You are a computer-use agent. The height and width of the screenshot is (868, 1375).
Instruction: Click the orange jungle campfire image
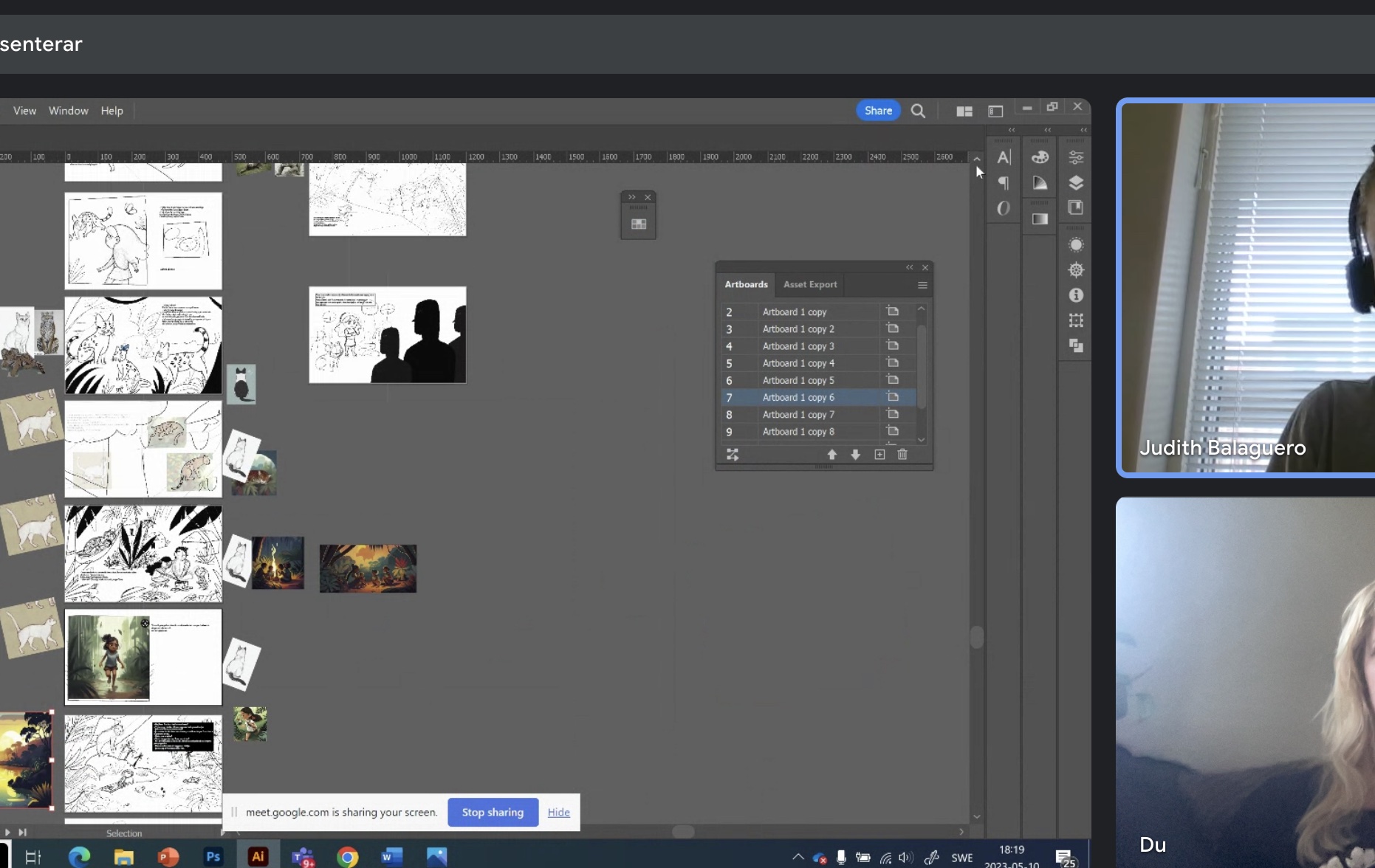pos(368,568)
